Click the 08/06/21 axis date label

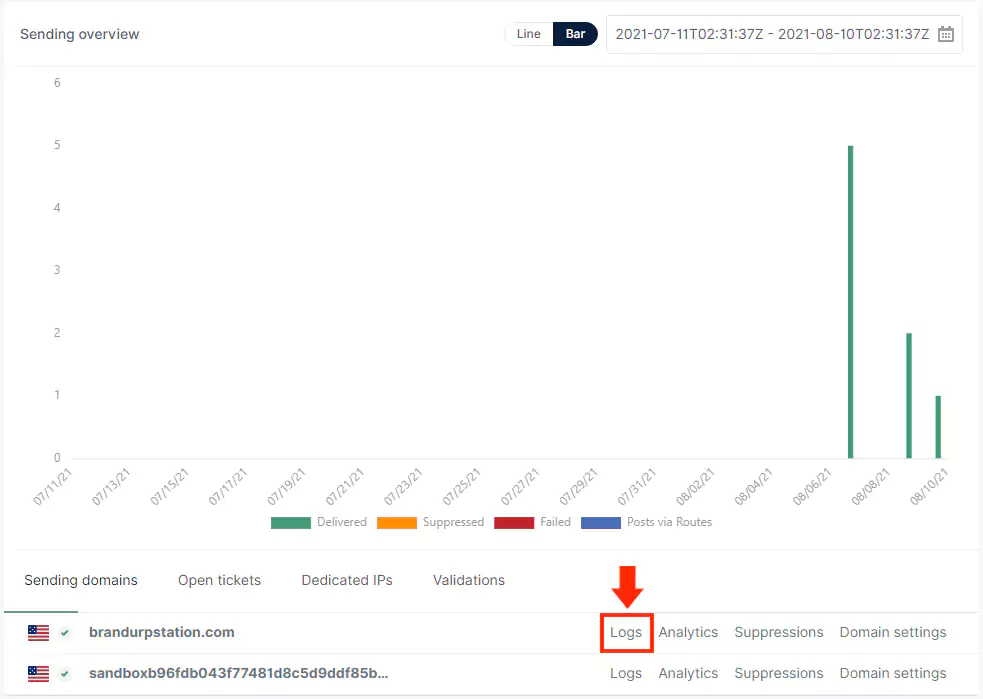[x=812, y=486]
